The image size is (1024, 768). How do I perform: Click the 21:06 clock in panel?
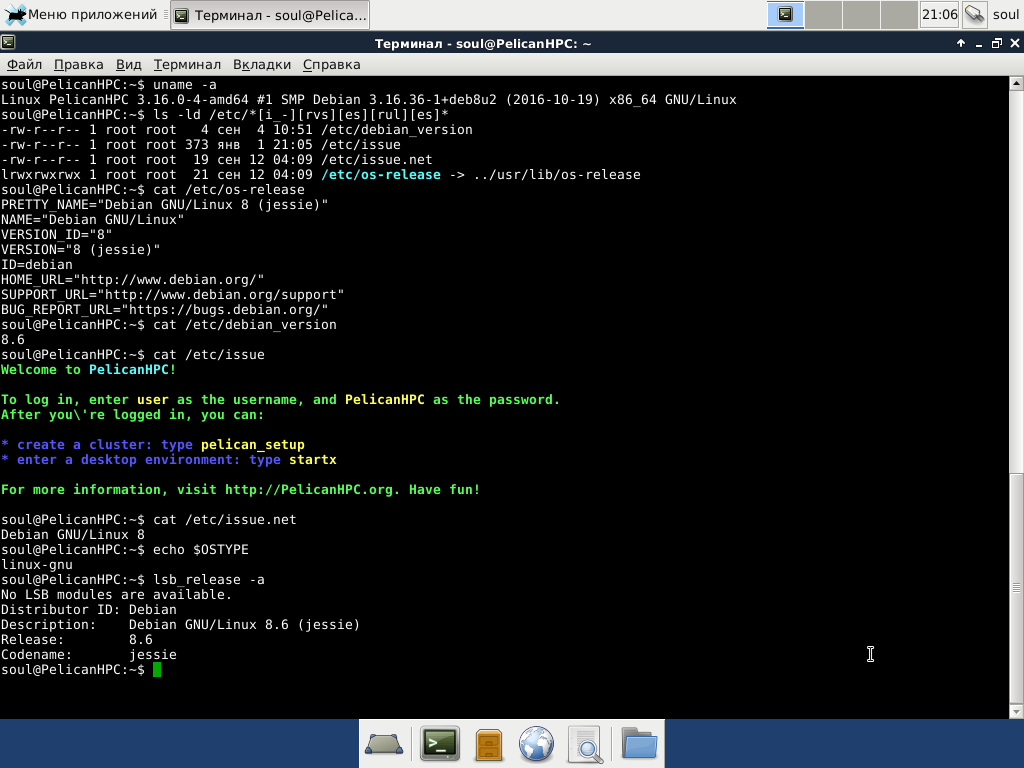point(939,14)
